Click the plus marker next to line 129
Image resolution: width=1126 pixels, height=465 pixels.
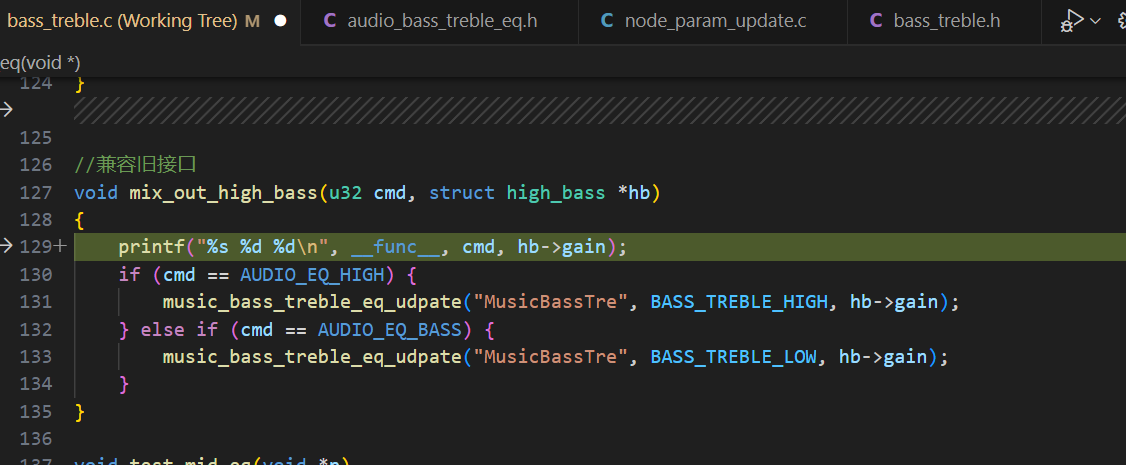tap(60, 247)
